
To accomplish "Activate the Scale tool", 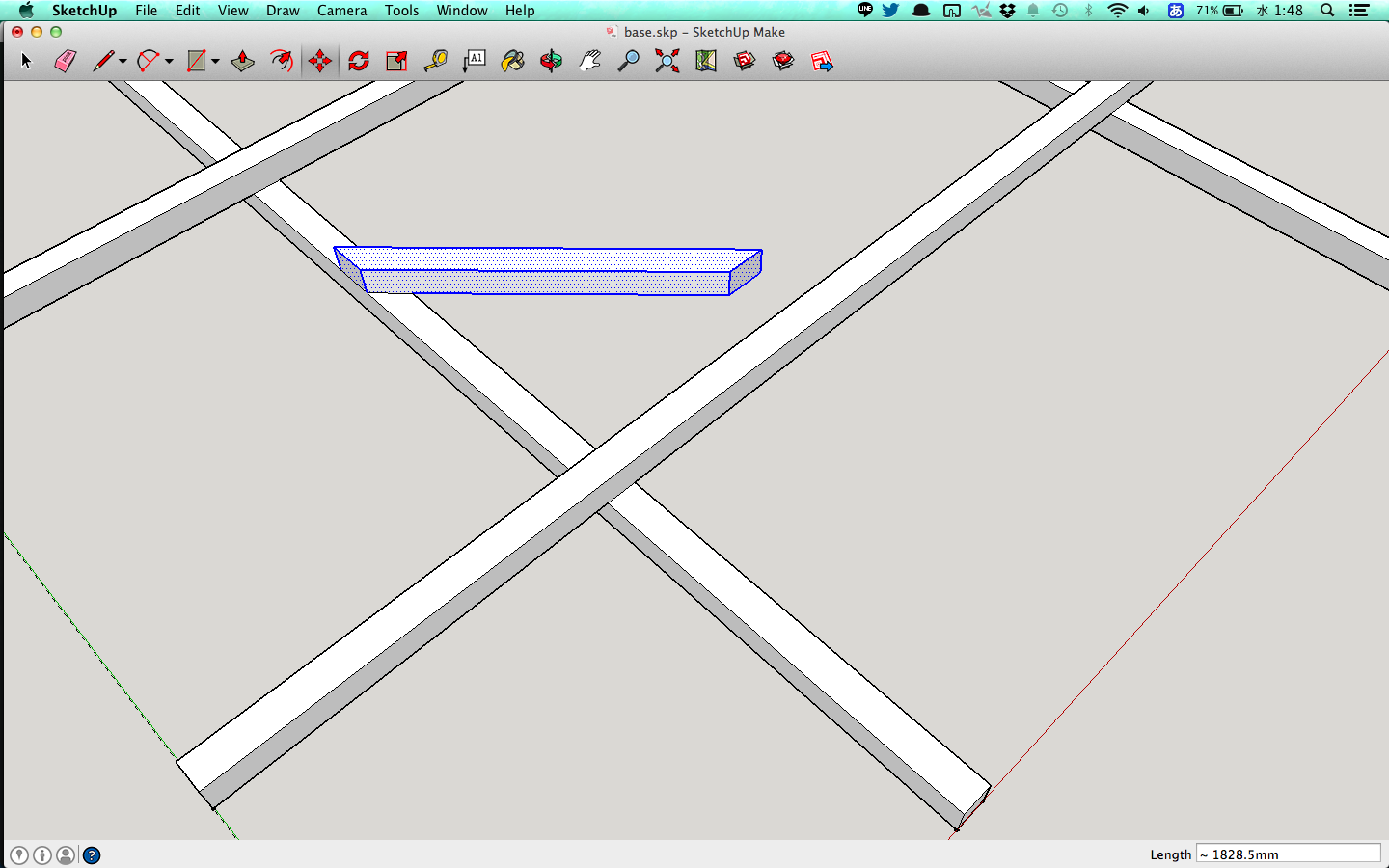I will coord(396,62).
